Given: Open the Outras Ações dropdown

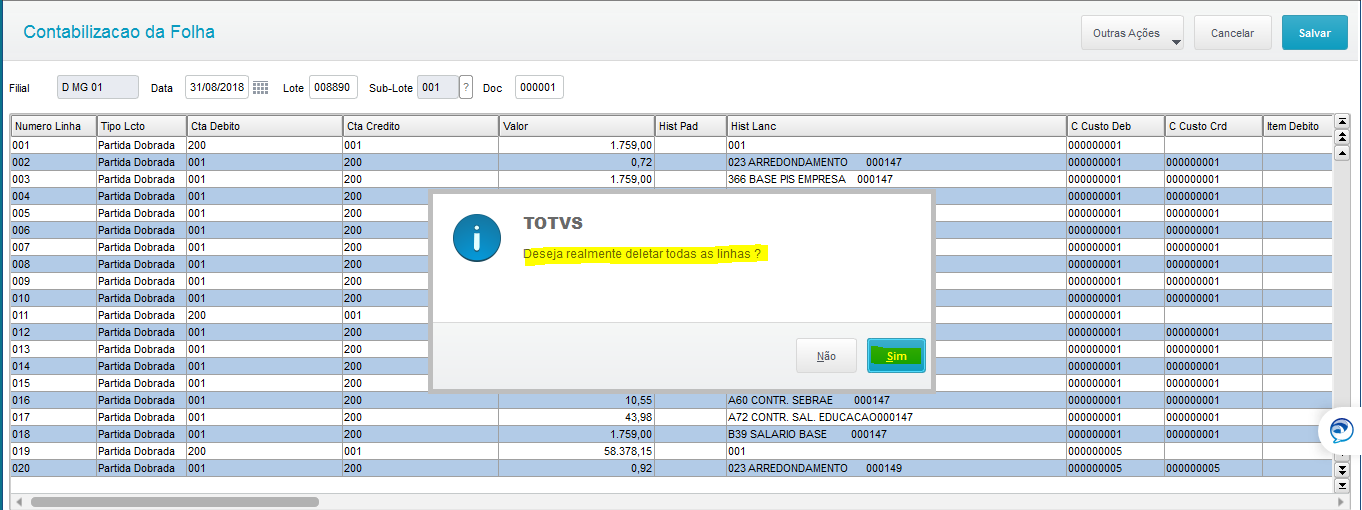Looking at the screenshot, I should coord(1132,33).
